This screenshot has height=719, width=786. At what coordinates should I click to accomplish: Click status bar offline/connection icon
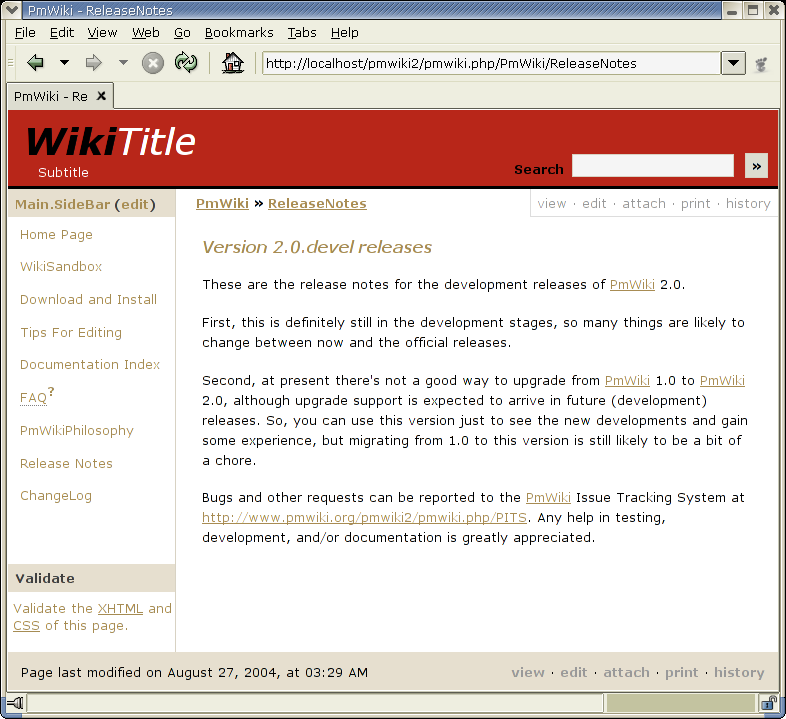(15, 703)
